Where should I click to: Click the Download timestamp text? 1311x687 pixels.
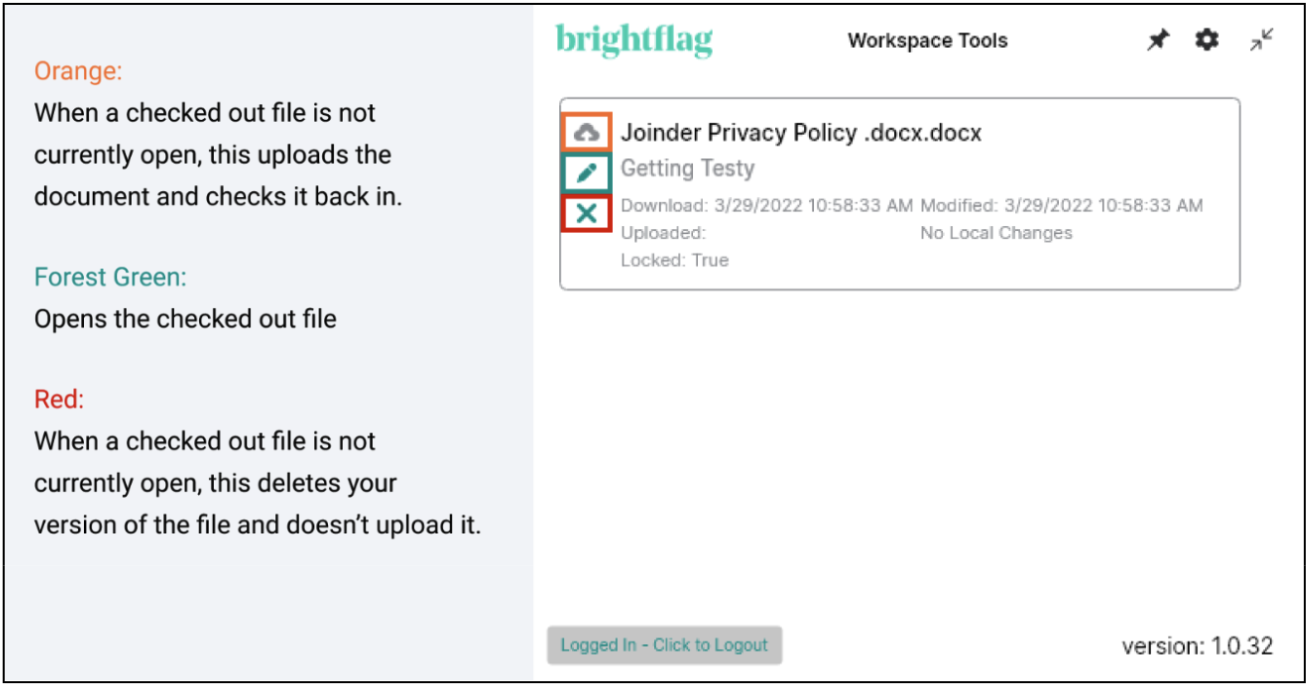coord(767,206)
